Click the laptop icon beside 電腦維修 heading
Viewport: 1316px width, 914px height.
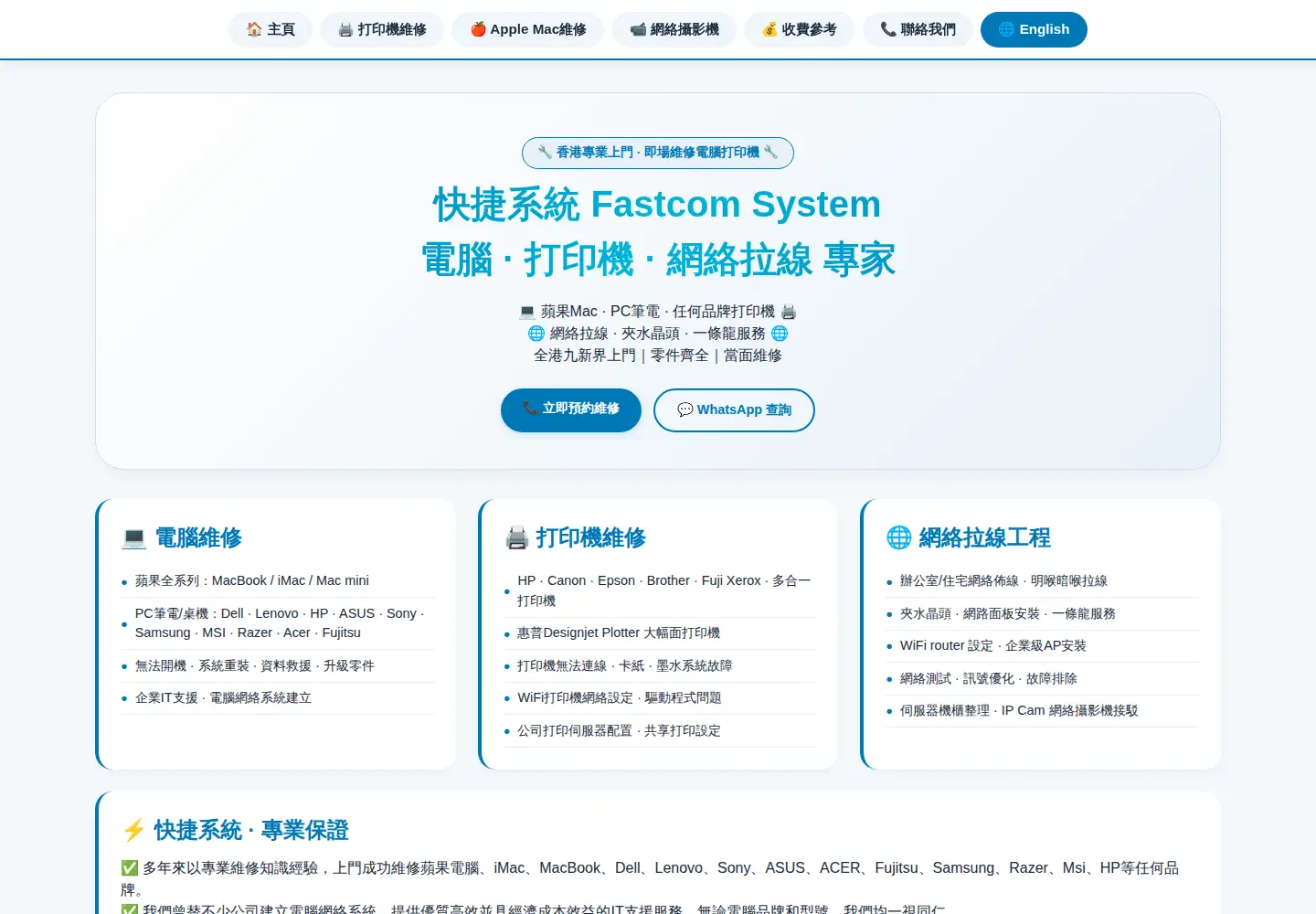tap(133, 538)
